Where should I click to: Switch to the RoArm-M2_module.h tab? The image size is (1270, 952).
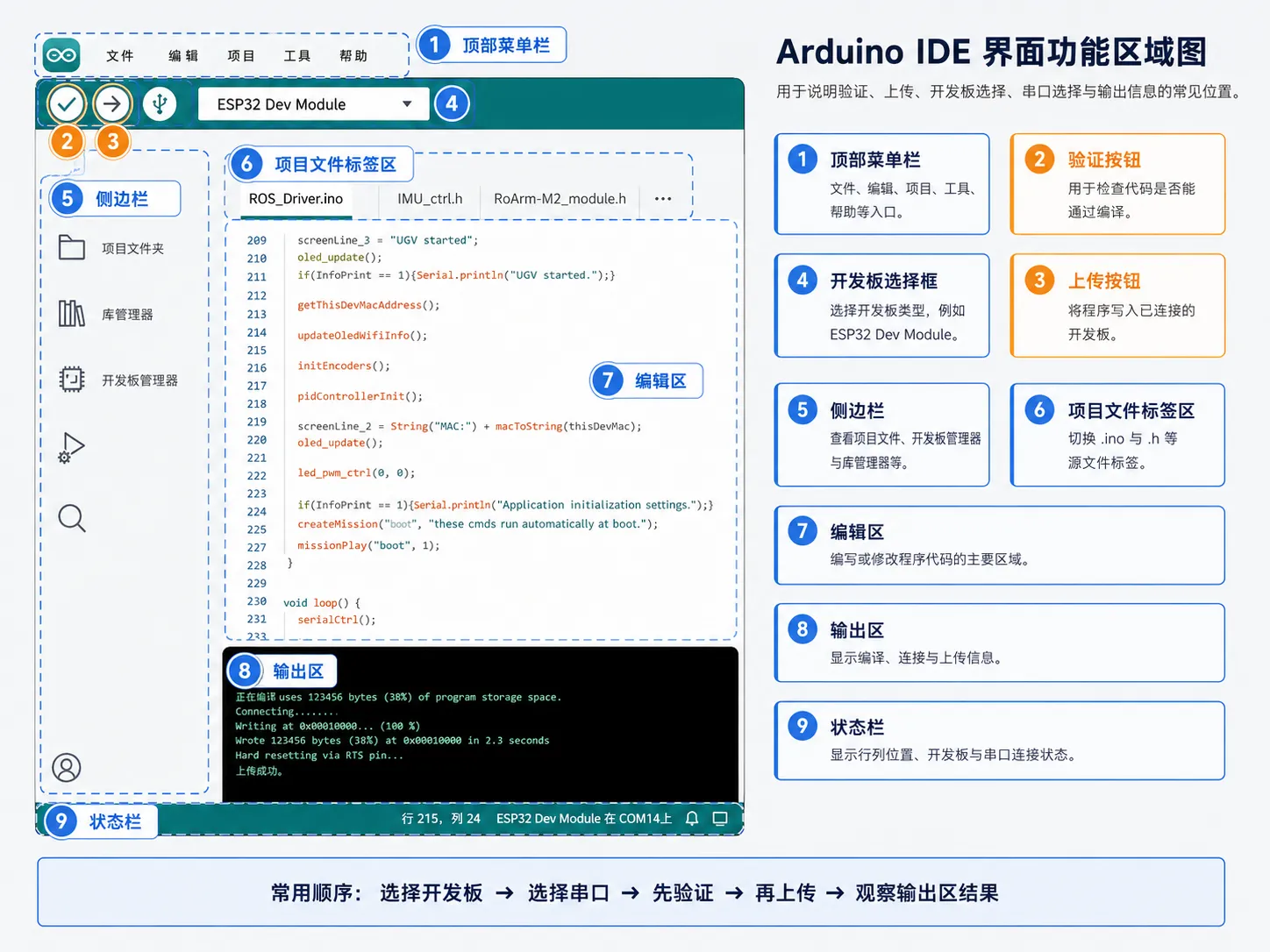560,199
